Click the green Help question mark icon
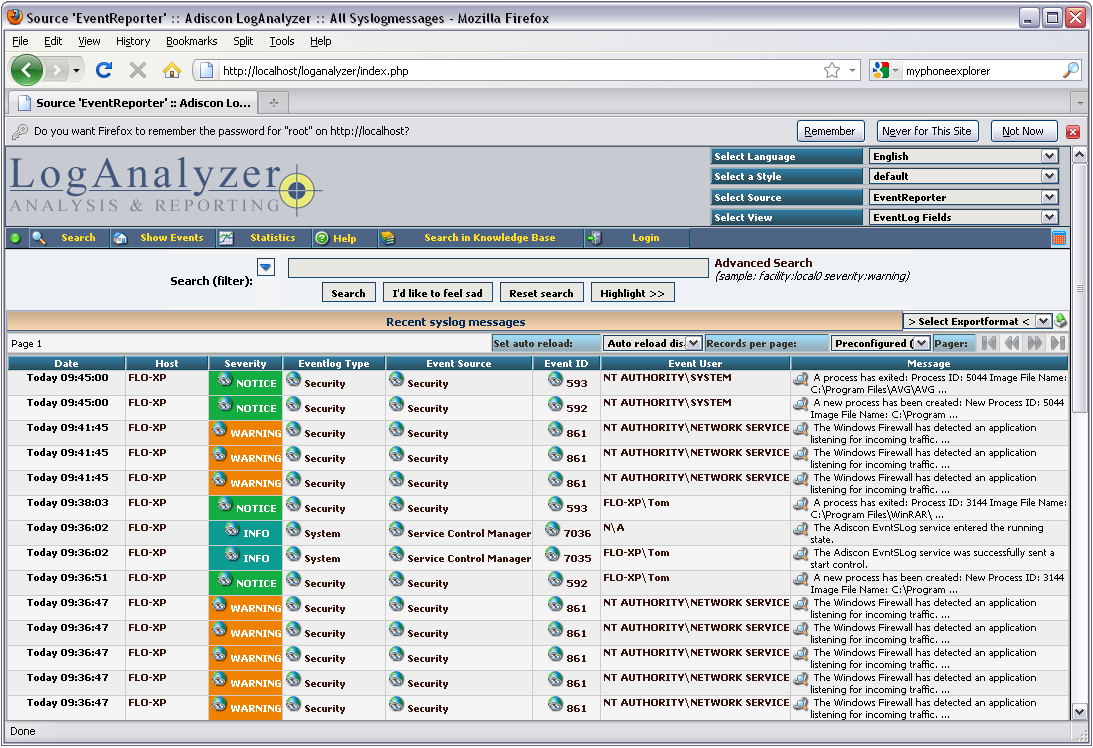Viewport: 1093px width, 748px height. coord(321,238)
